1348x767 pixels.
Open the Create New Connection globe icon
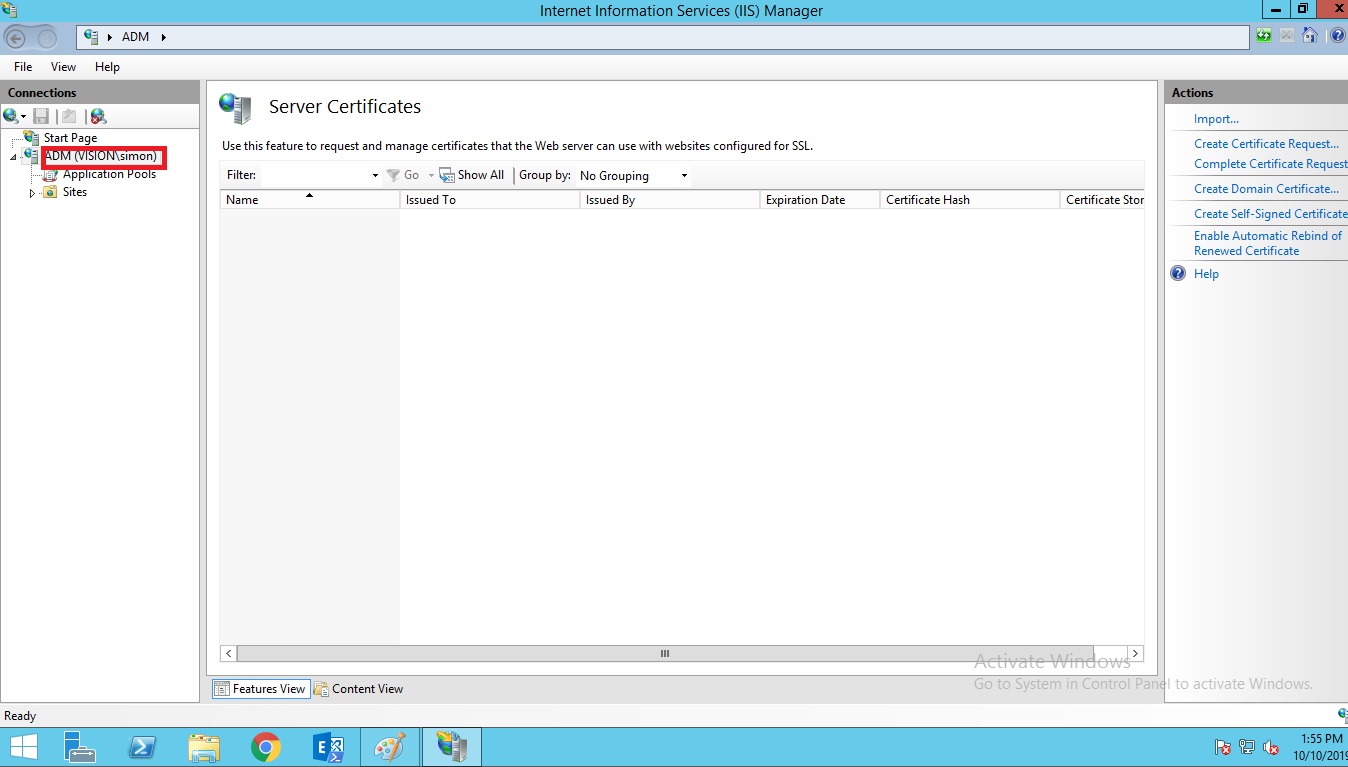pos(11,116)
